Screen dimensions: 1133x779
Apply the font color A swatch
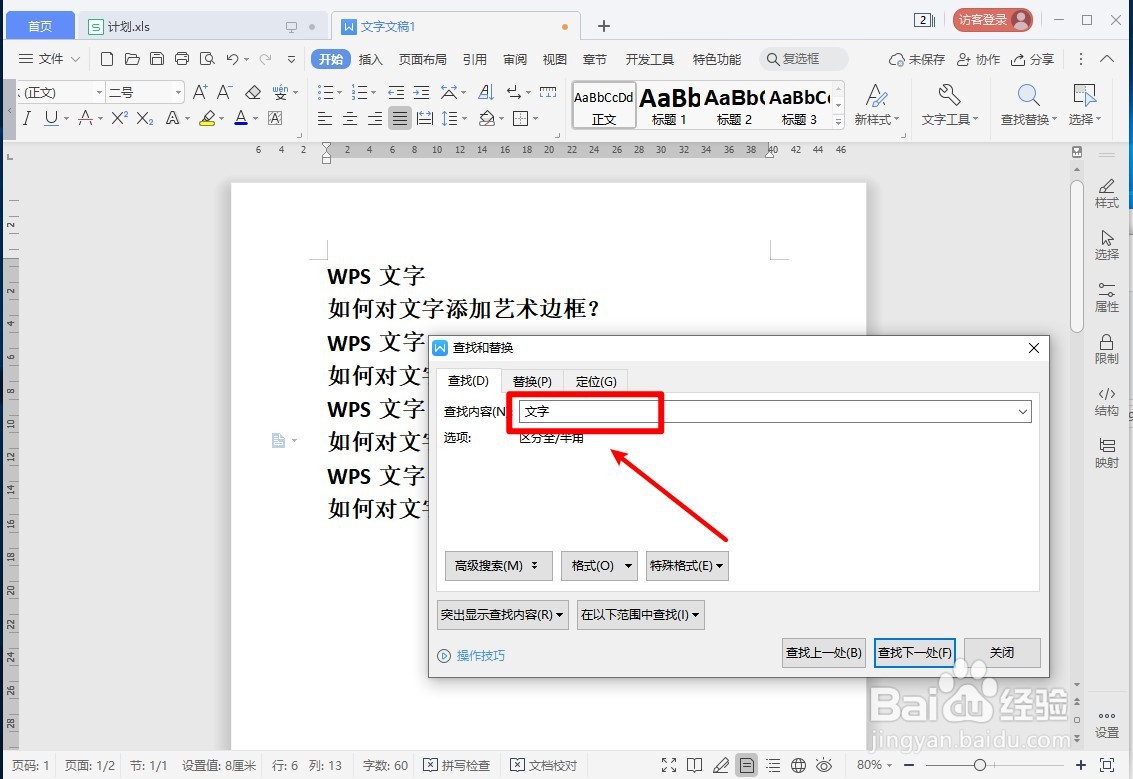[x=241, y=118]
